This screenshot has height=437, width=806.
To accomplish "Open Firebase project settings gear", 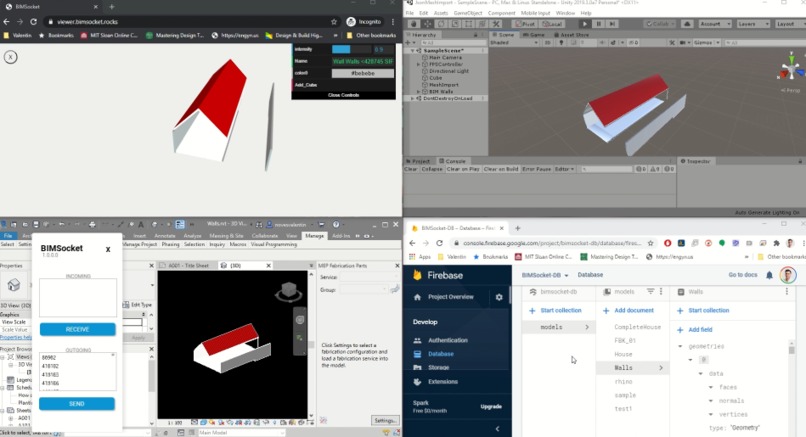I will (x=499, y=297).
